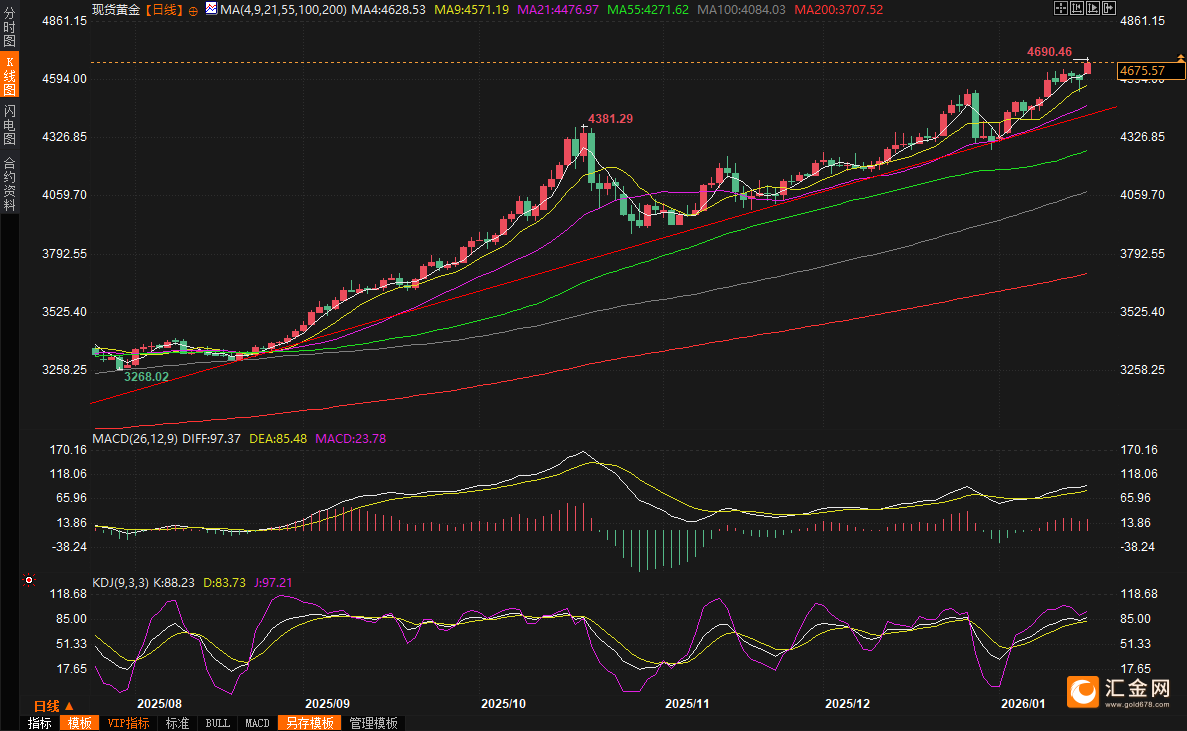Click the crosshair cursor icon

tap(1061, 9)
